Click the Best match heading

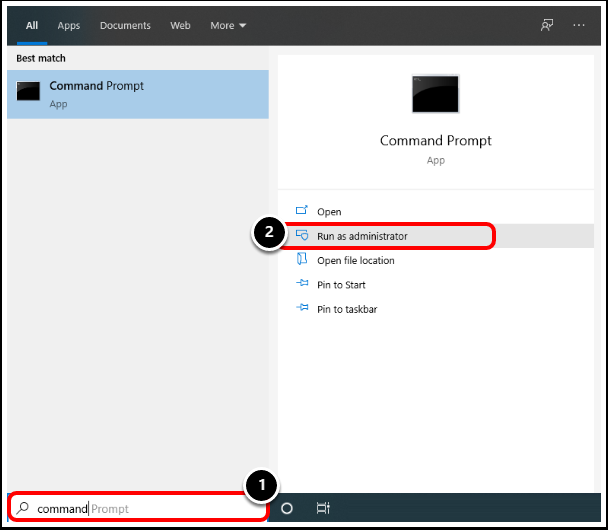click(41, 58)
